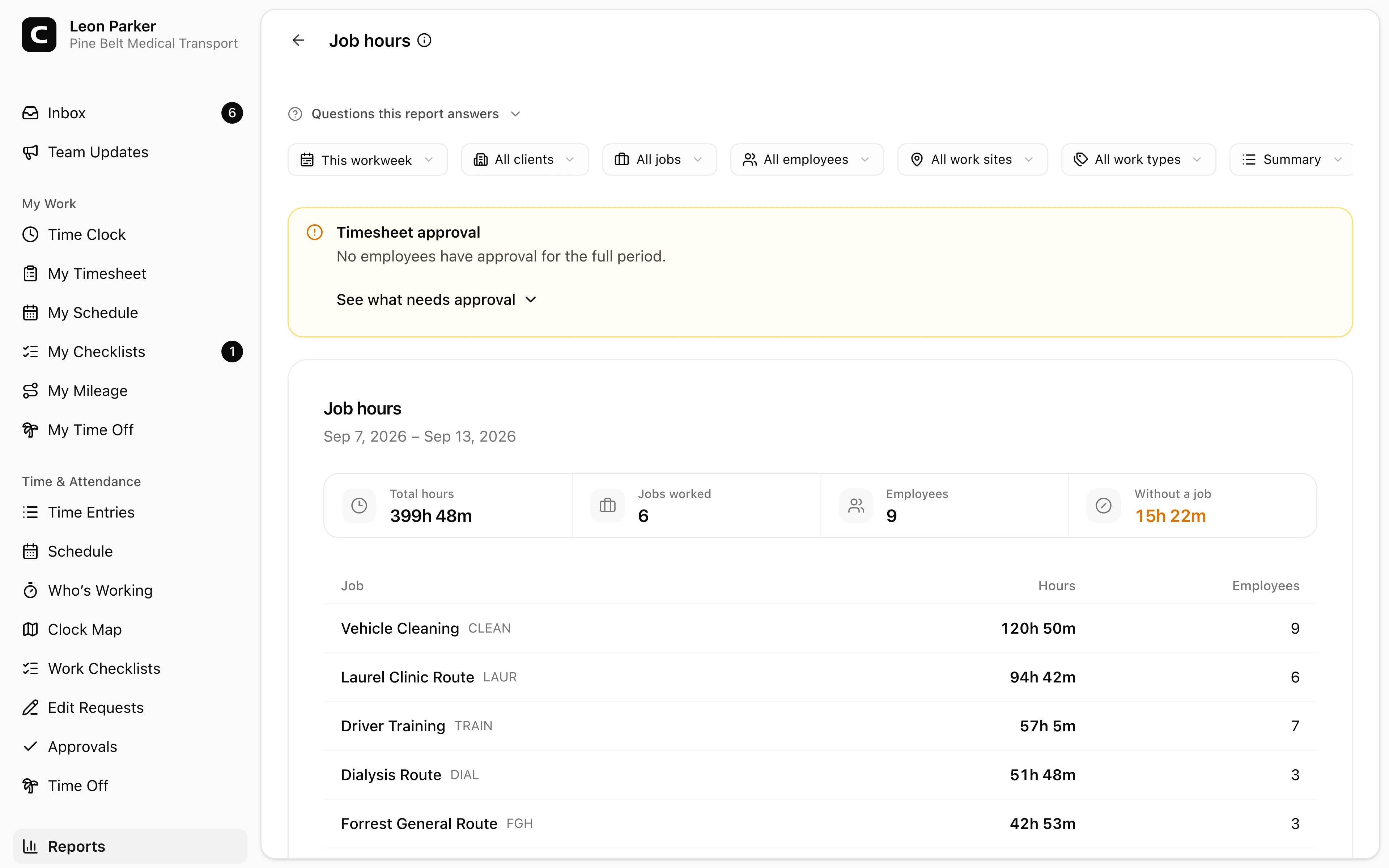
Task: Open the Forrest General Route job row
Action: [820, 824]
